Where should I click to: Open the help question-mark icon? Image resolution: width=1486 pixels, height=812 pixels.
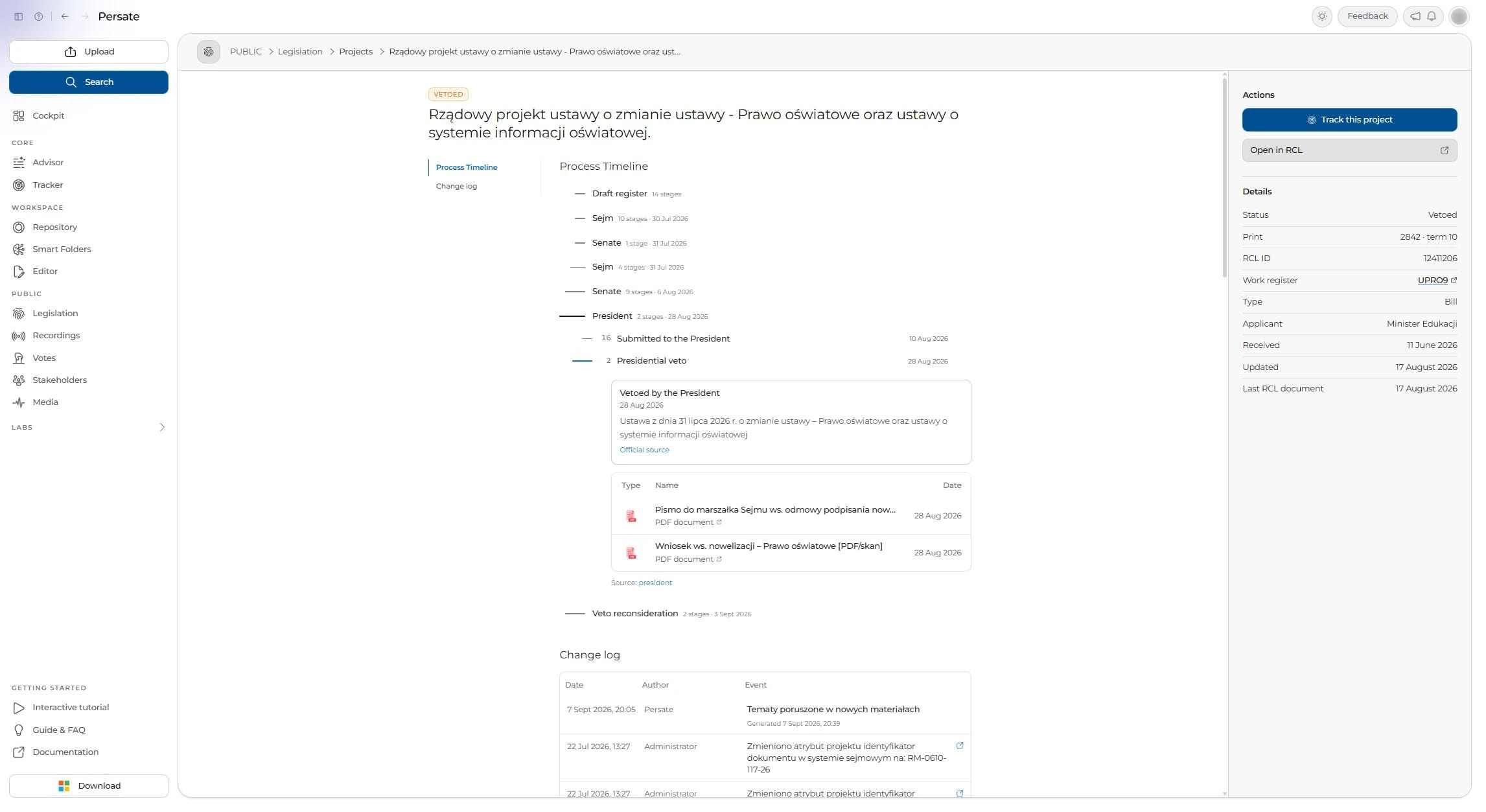click(x=39, y=17)
